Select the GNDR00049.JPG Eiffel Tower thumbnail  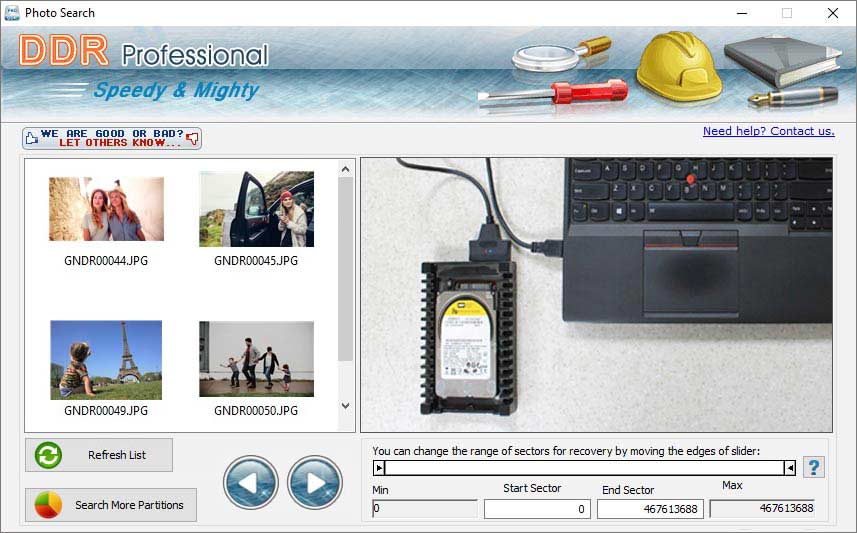pos(106,360)
